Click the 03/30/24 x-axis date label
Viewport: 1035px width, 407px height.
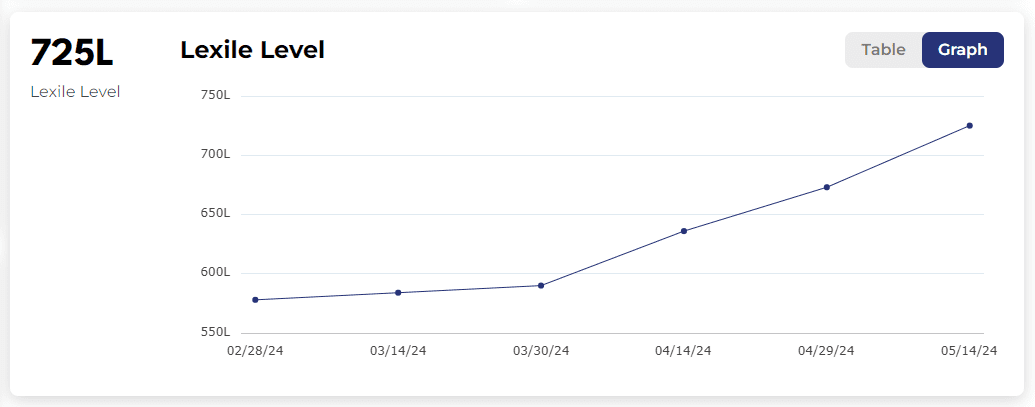click(541, 351)
